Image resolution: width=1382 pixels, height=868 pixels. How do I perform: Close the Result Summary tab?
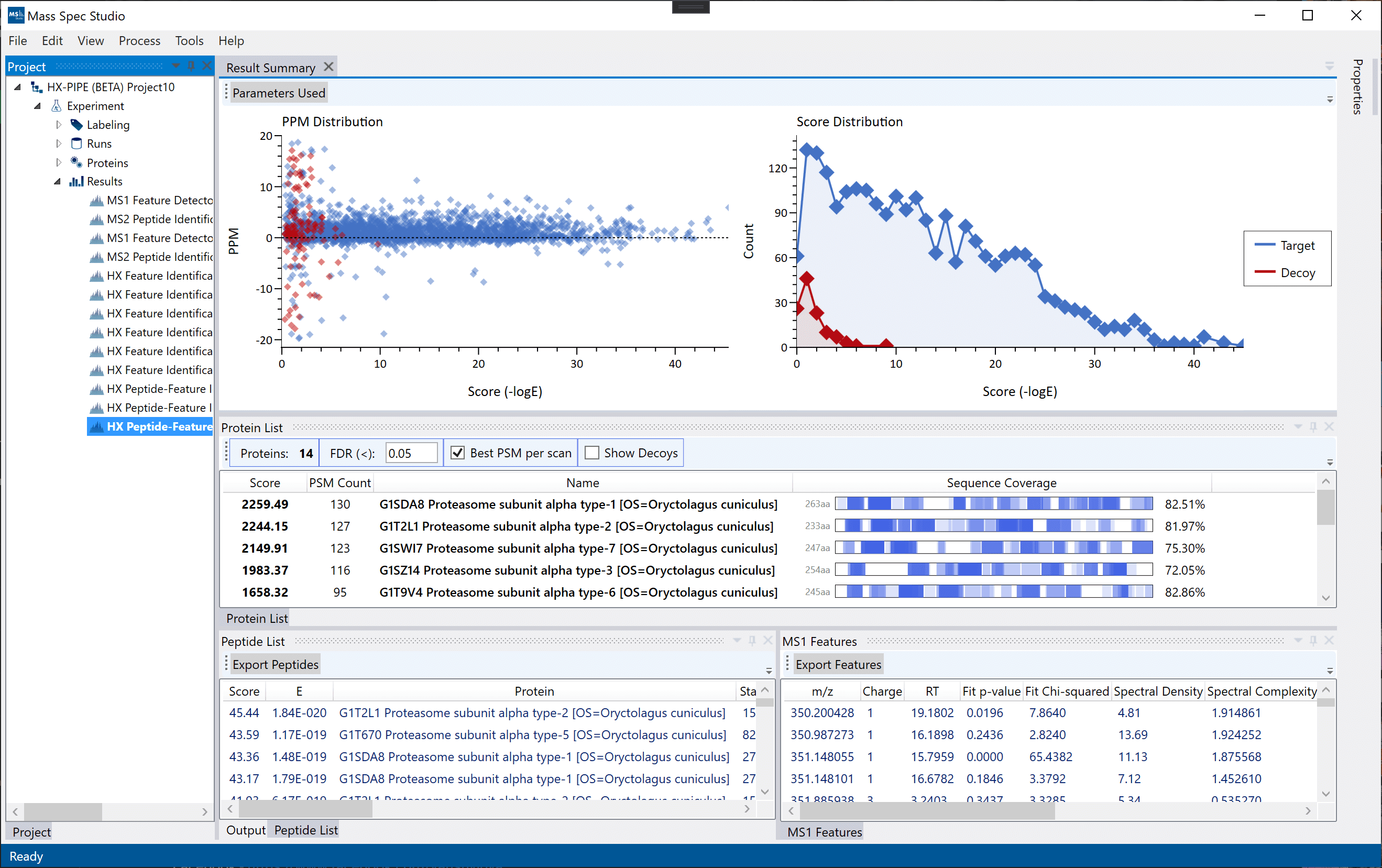click(x=328, y=67)
